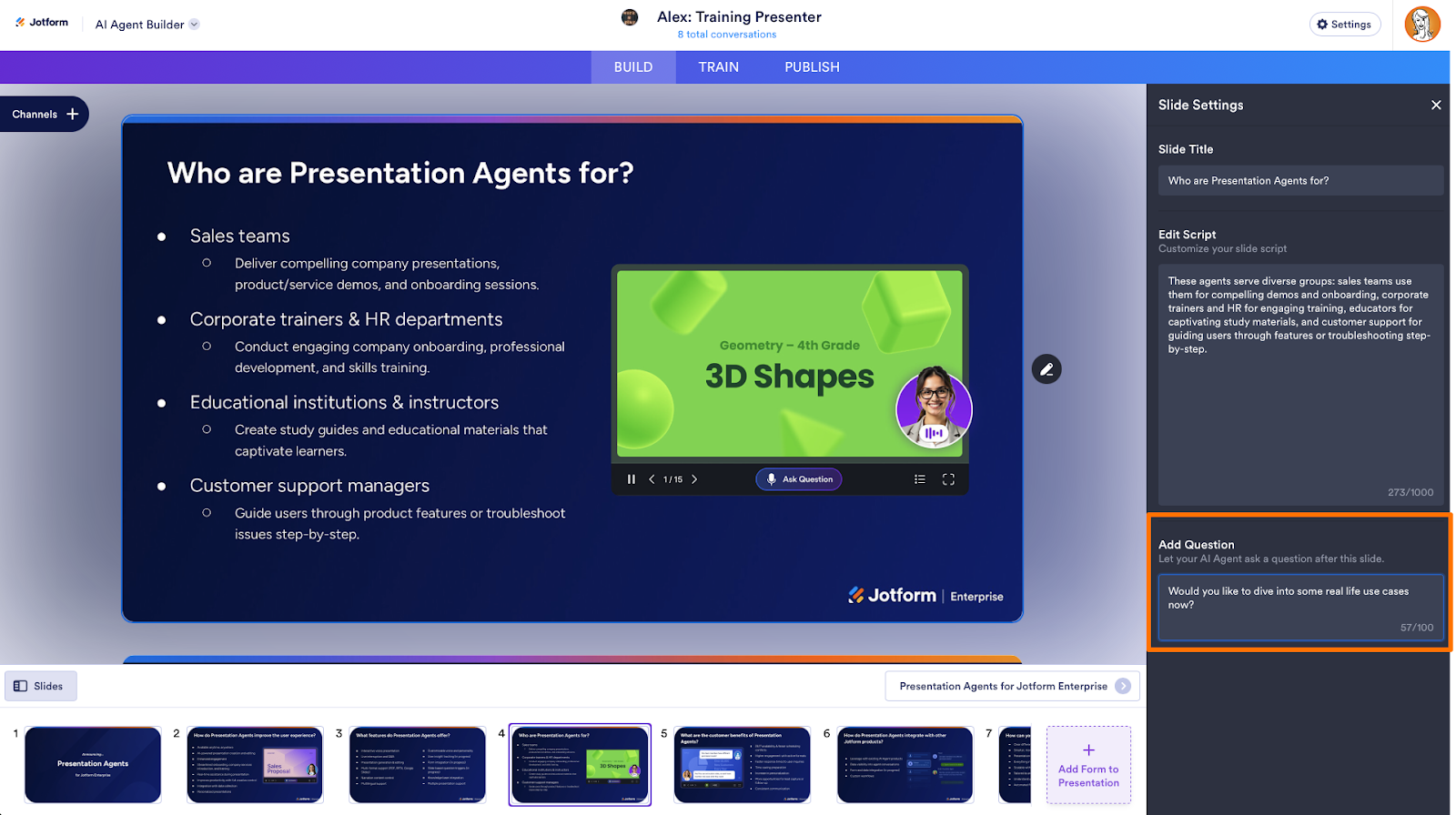1456x815 pixels.
Task: Select slide 2 thumbnail about user experience
Action: (255, 765)
